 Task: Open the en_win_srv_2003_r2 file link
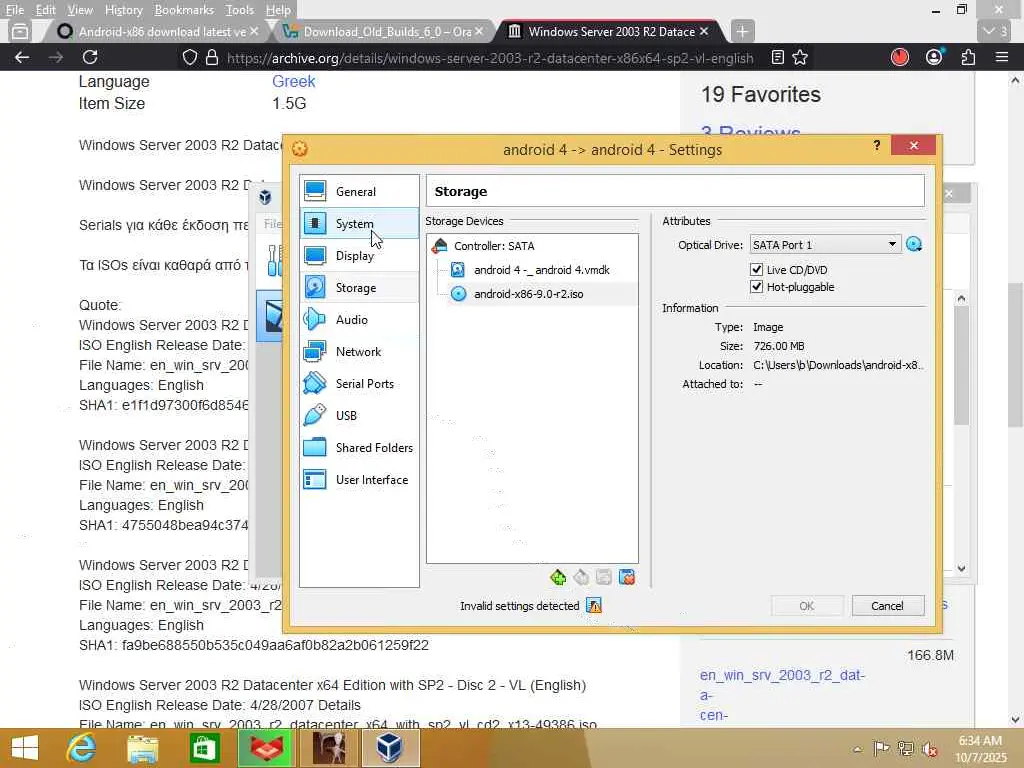tap(782, 695)
